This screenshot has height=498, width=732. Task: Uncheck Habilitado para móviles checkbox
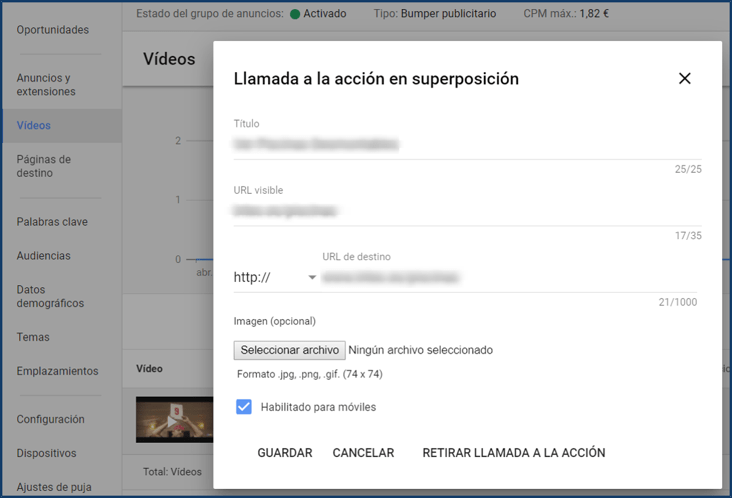244,407
